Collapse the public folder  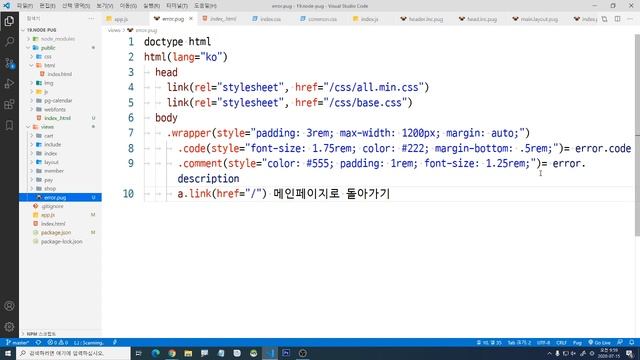(29, 48)
